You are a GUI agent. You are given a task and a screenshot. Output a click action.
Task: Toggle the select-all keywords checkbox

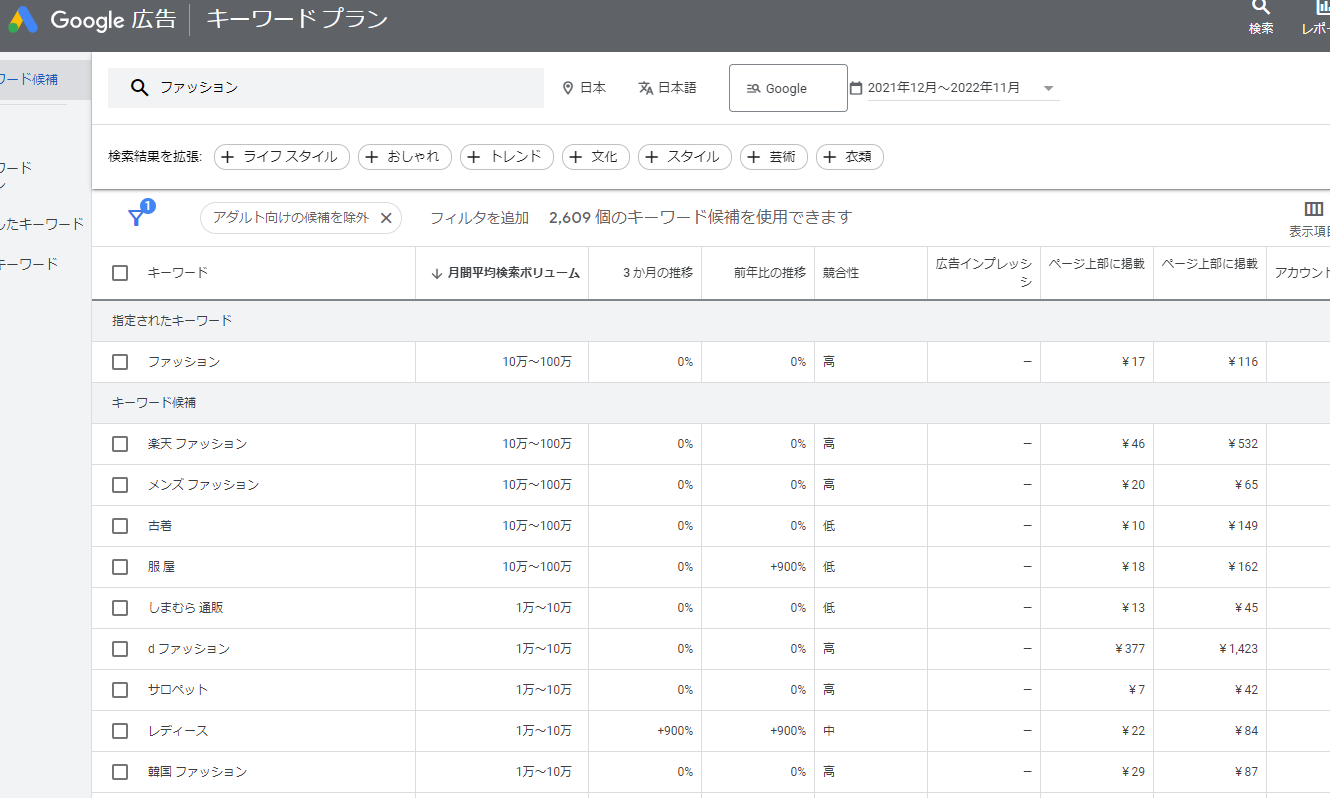[120, 273]
